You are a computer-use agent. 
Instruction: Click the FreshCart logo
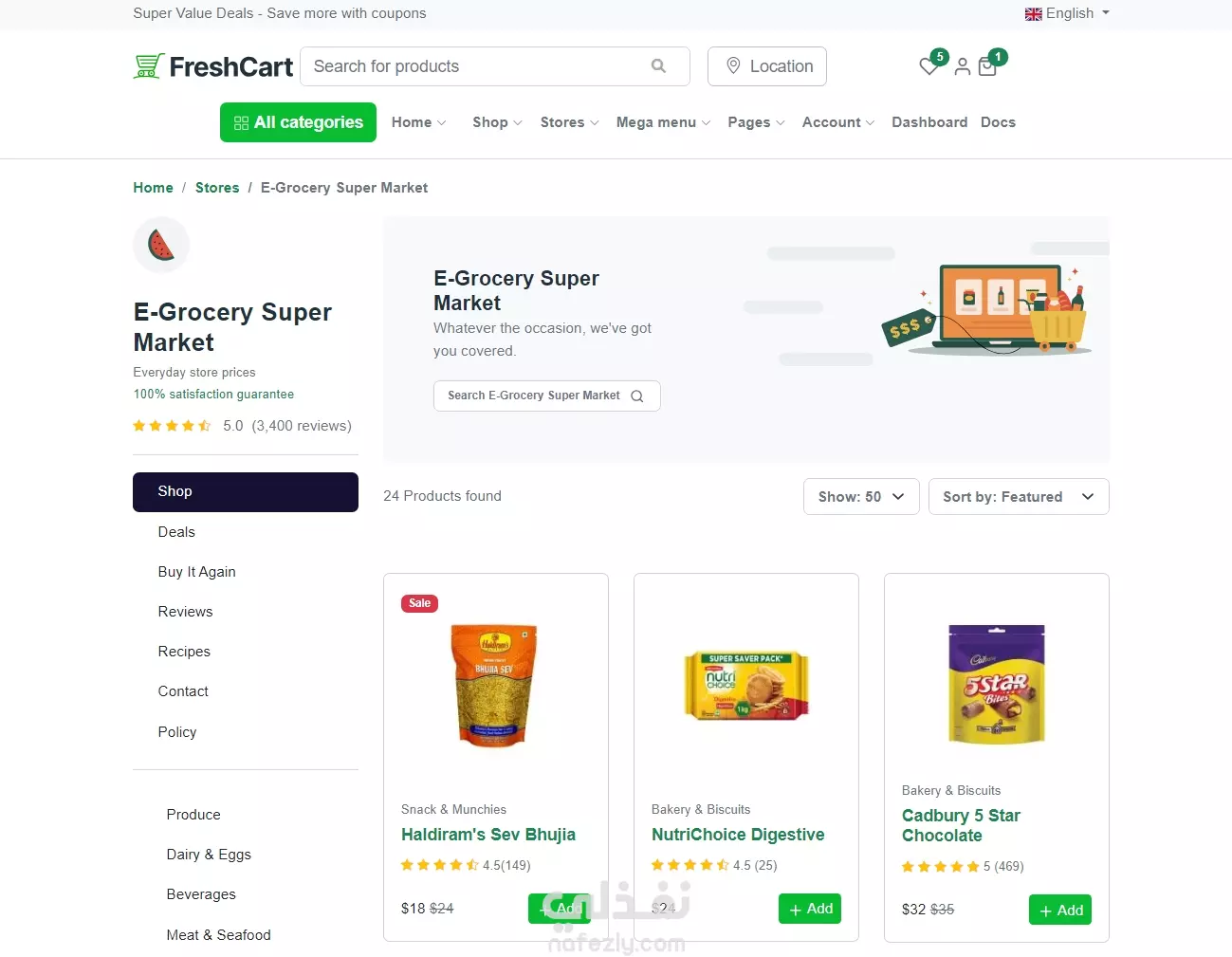tap(213, 66)
